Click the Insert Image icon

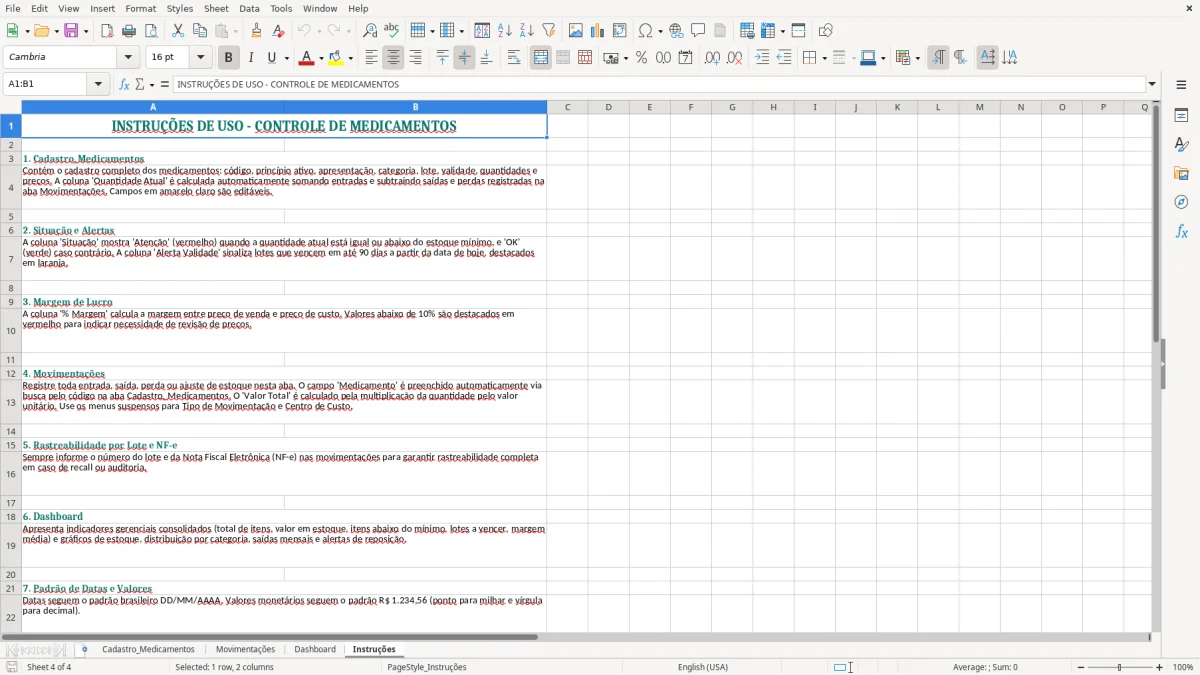pos(576,31)
